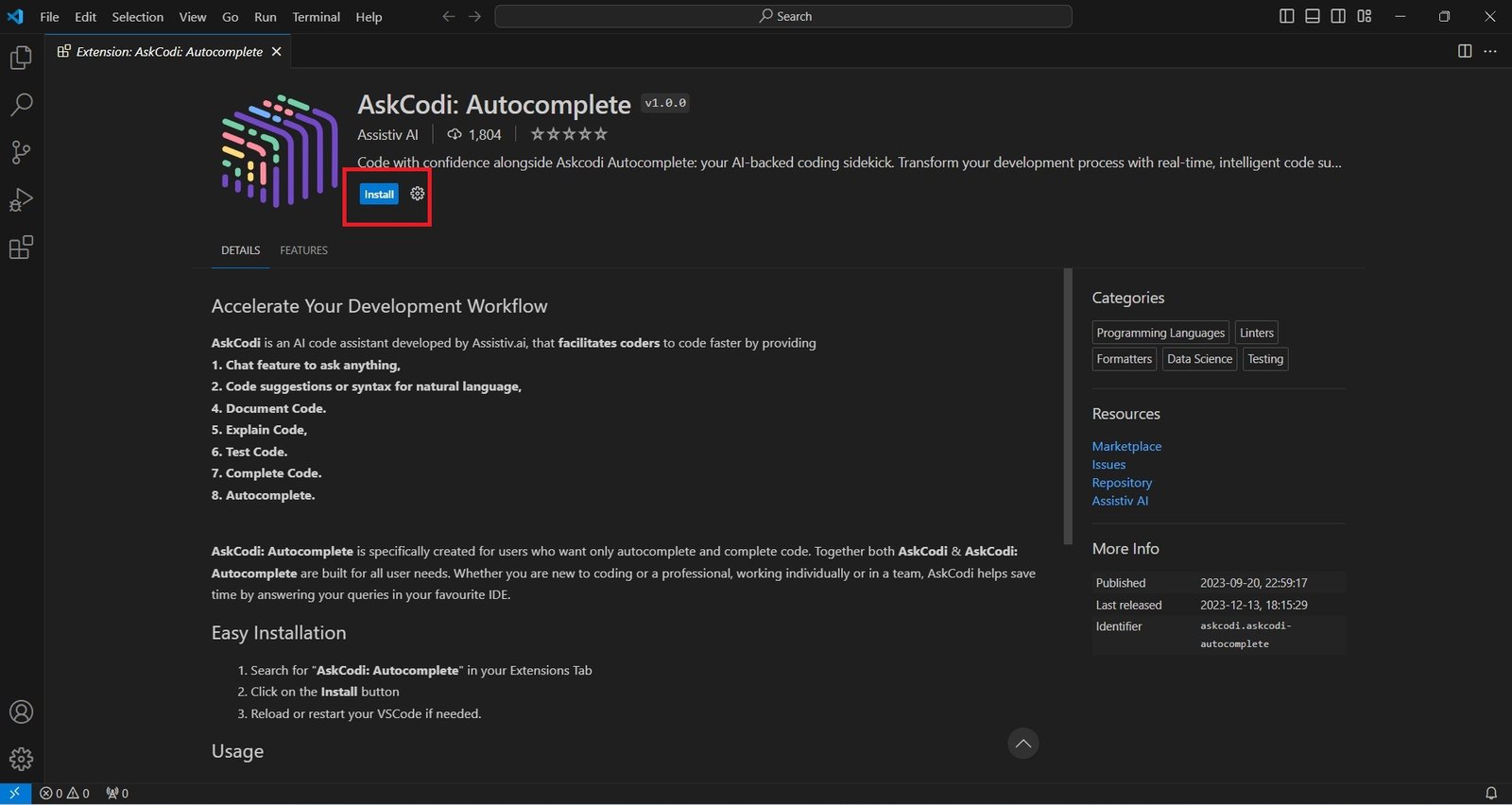Click the errors and warnings status indicator
Screen dimensions: 1512x805
pyautogui.click(x=65, y=794)
